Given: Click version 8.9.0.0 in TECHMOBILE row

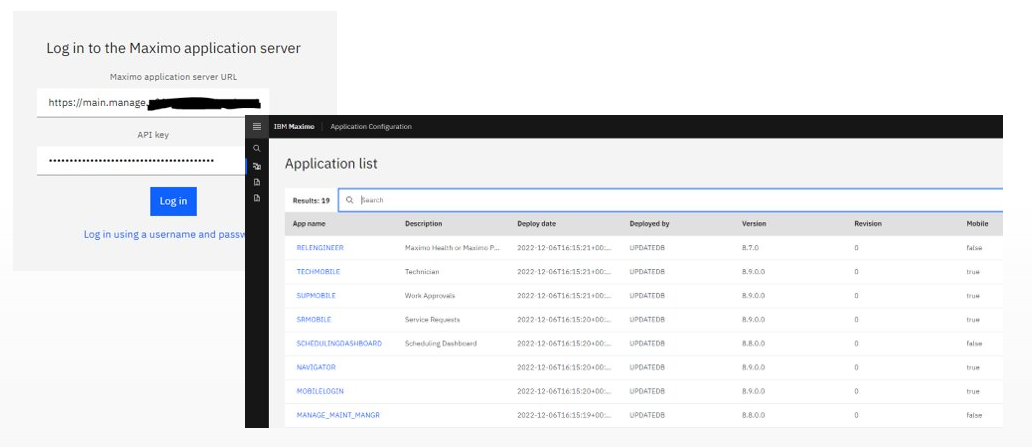Looking at the screenshot, I should pyautogui.click(x=753, y=272).
